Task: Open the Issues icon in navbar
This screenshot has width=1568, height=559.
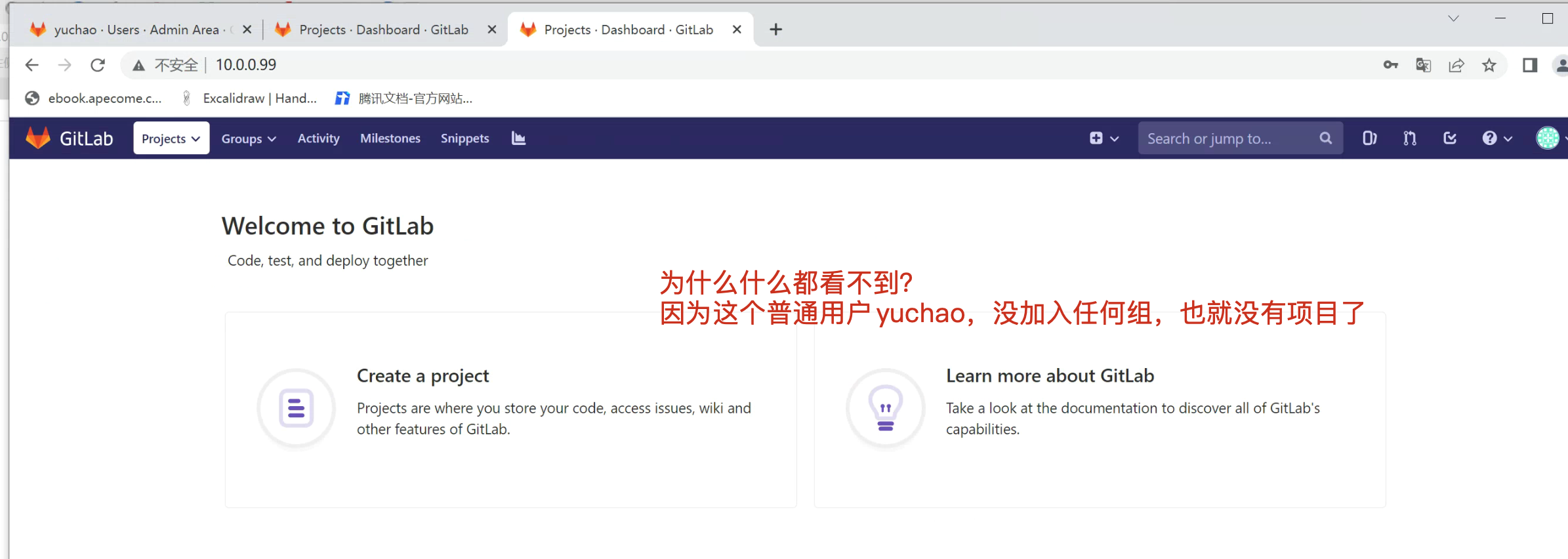Action: 1369,138
